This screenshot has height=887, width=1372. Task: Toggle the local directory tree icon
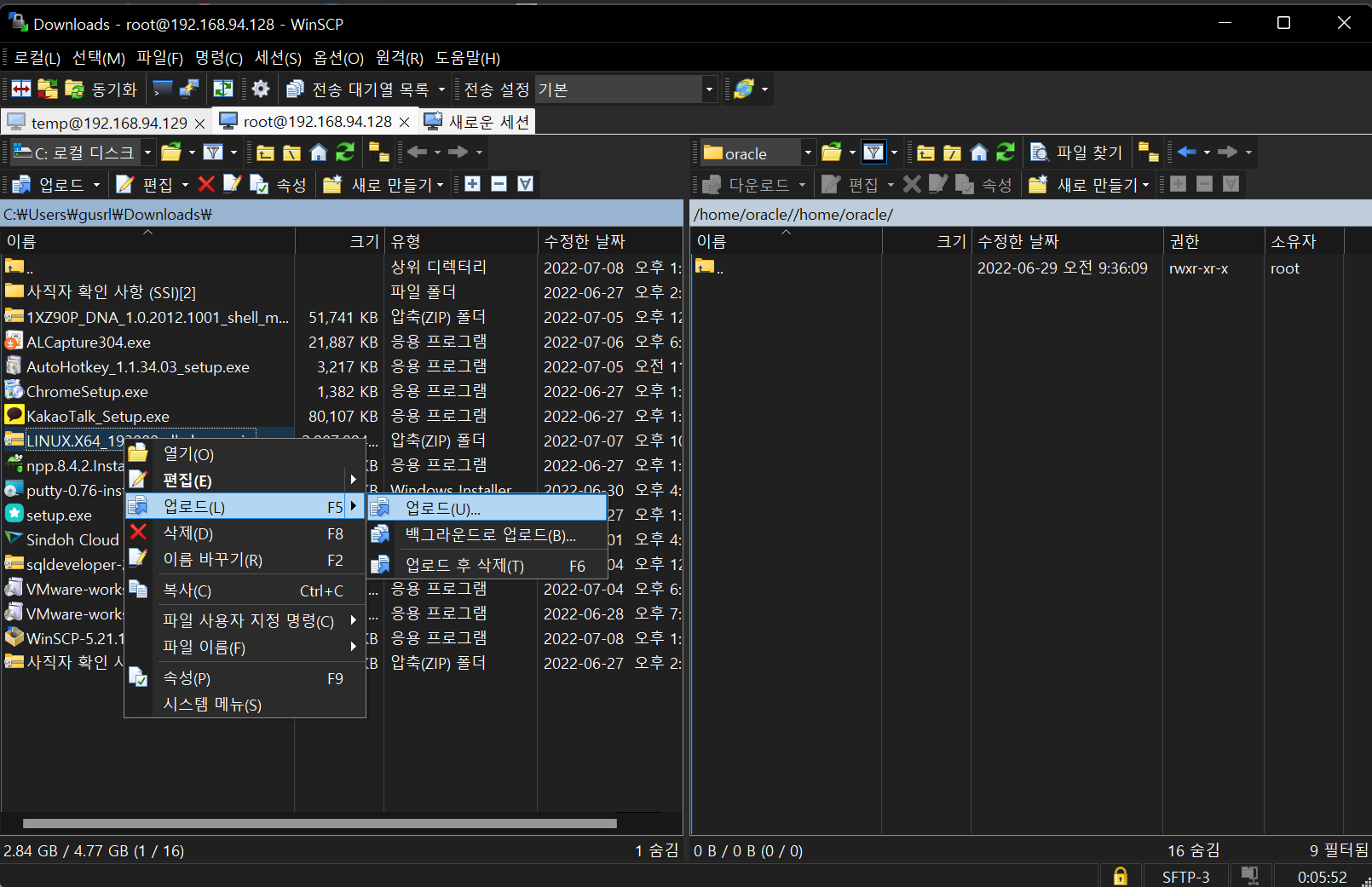click(x=378, y=153)
